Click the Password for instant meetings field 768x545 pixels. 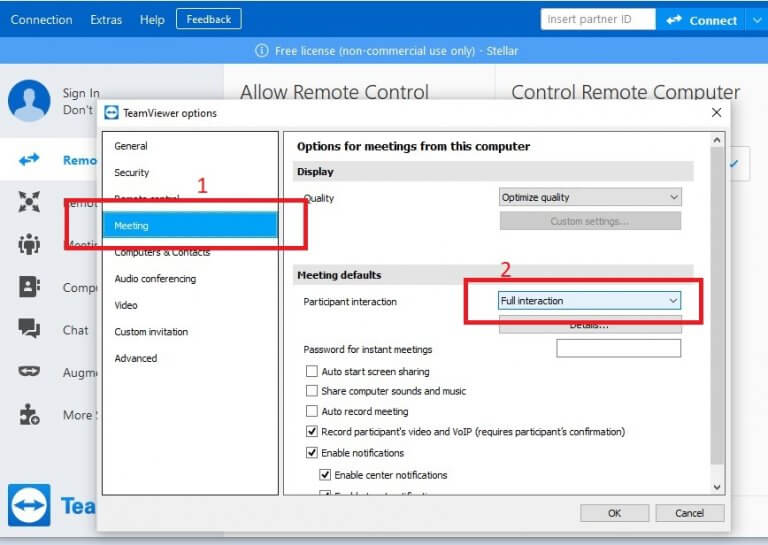click(x=619, y=348)
